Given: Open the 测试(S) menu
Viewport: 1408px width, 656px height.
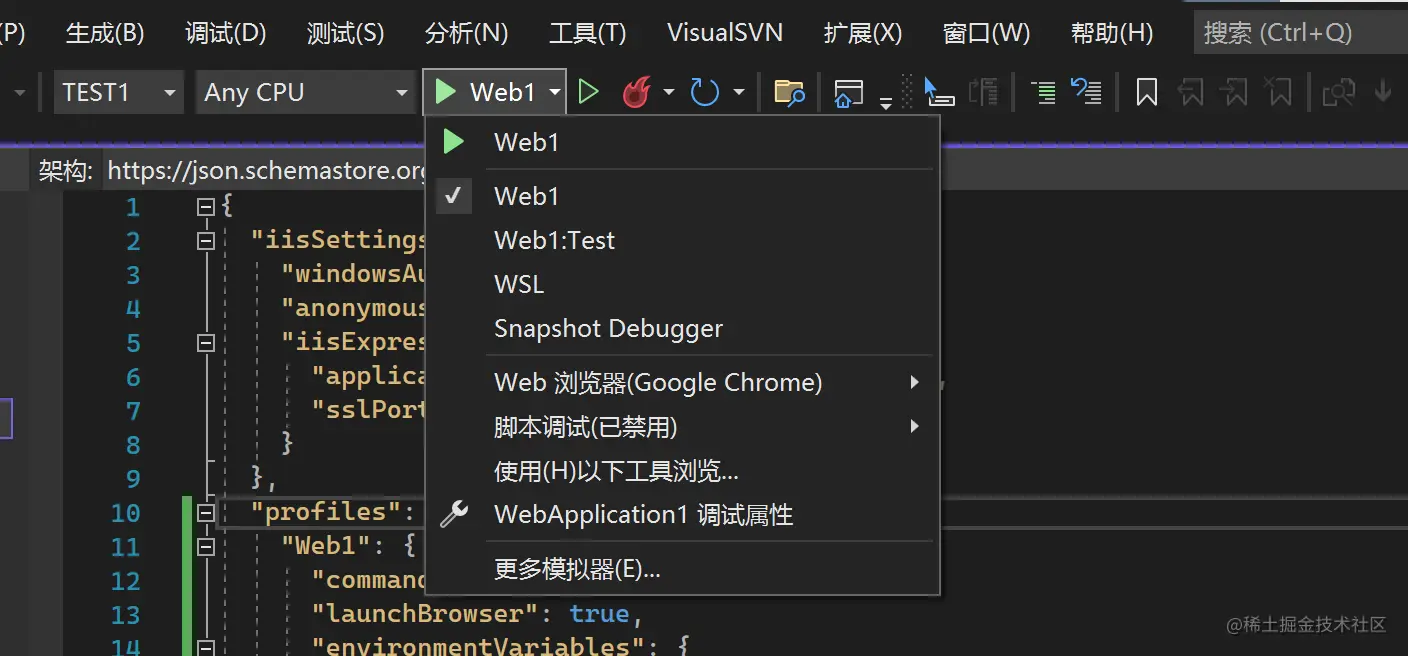Looking at the screenshot, I should (x=346, y=33).
